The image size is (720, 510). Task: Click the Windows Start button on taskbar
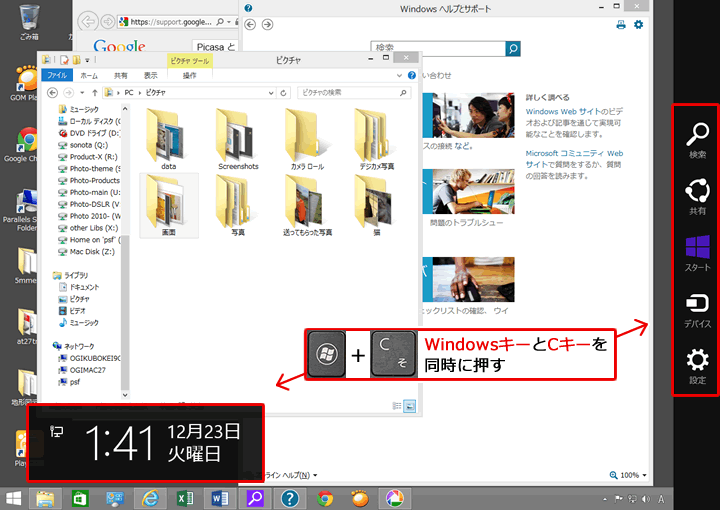pos(13,499)
